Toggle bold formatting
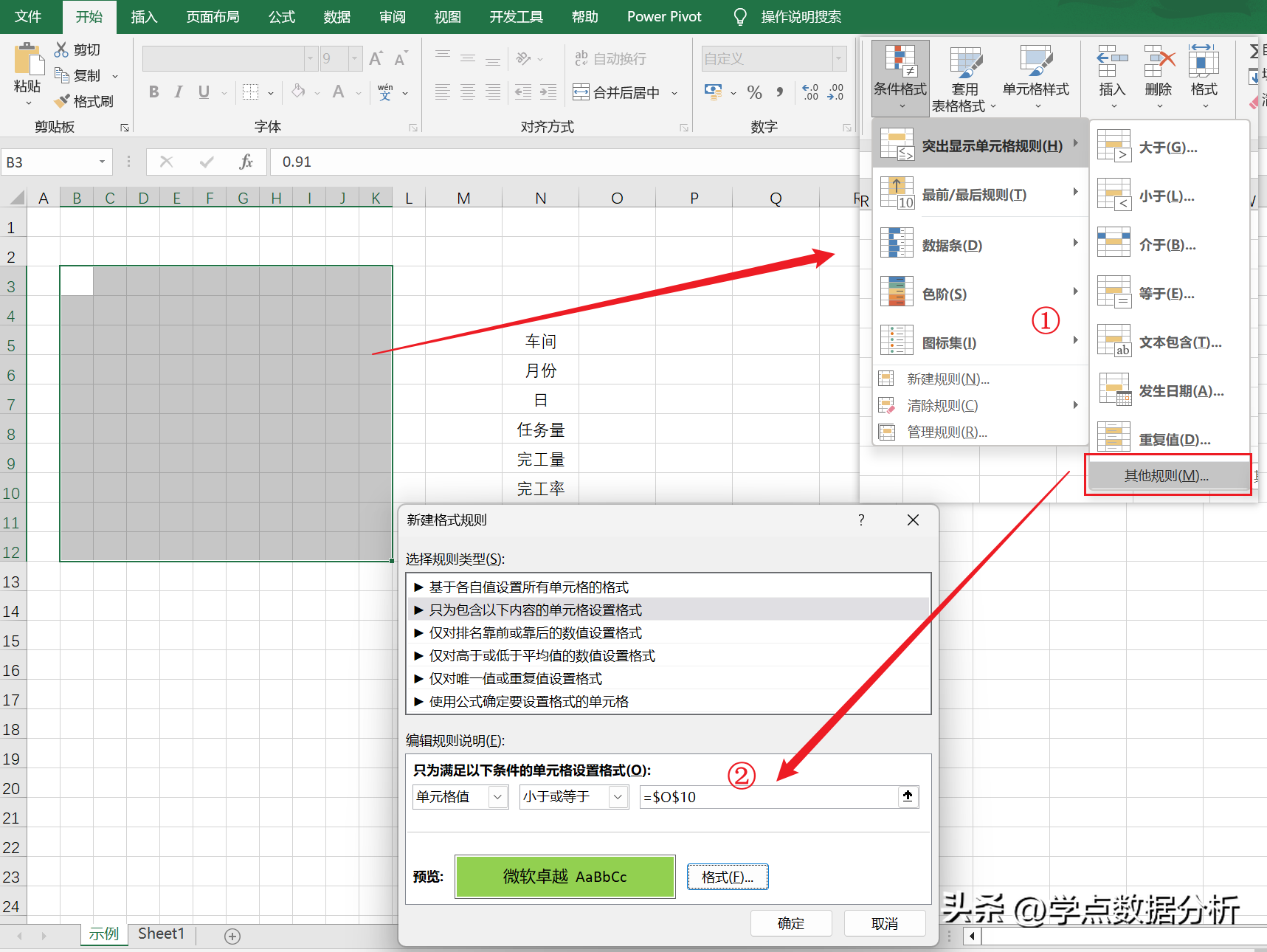The width and height of the screenshot is (1267, 952). (x=153, y=92)
